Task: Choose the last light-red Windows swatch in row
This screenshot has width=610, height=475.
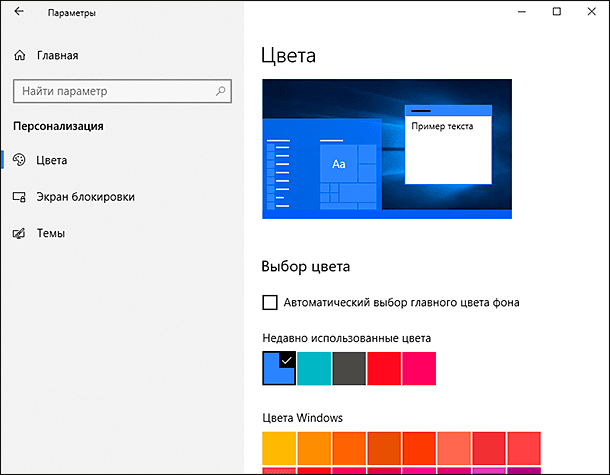Action: pos(524,448)
